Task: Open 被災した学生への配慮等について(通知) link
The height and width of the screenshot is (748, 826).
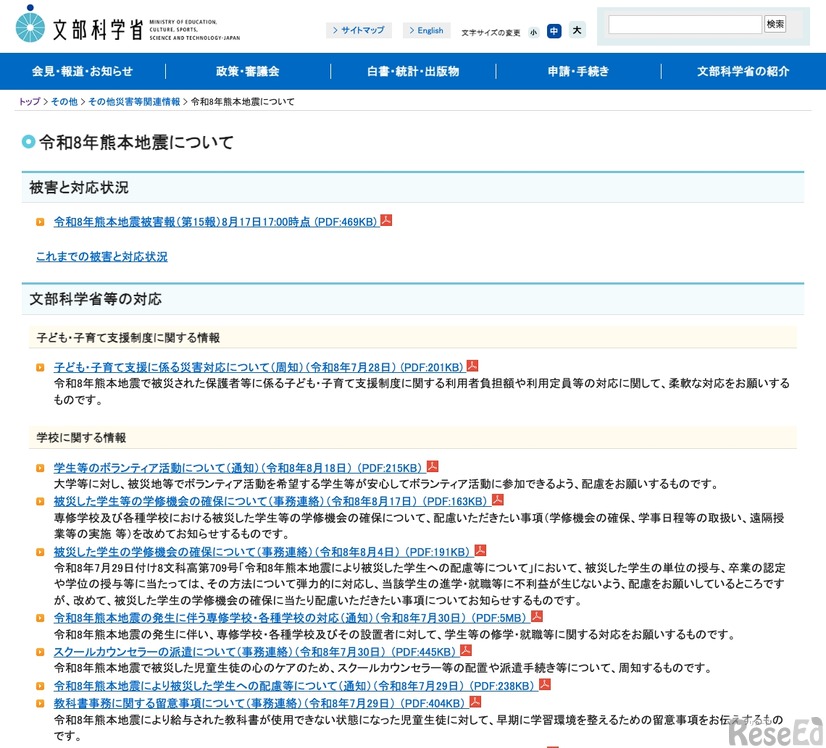Action: pyautogui.click(x=294, y=686)
